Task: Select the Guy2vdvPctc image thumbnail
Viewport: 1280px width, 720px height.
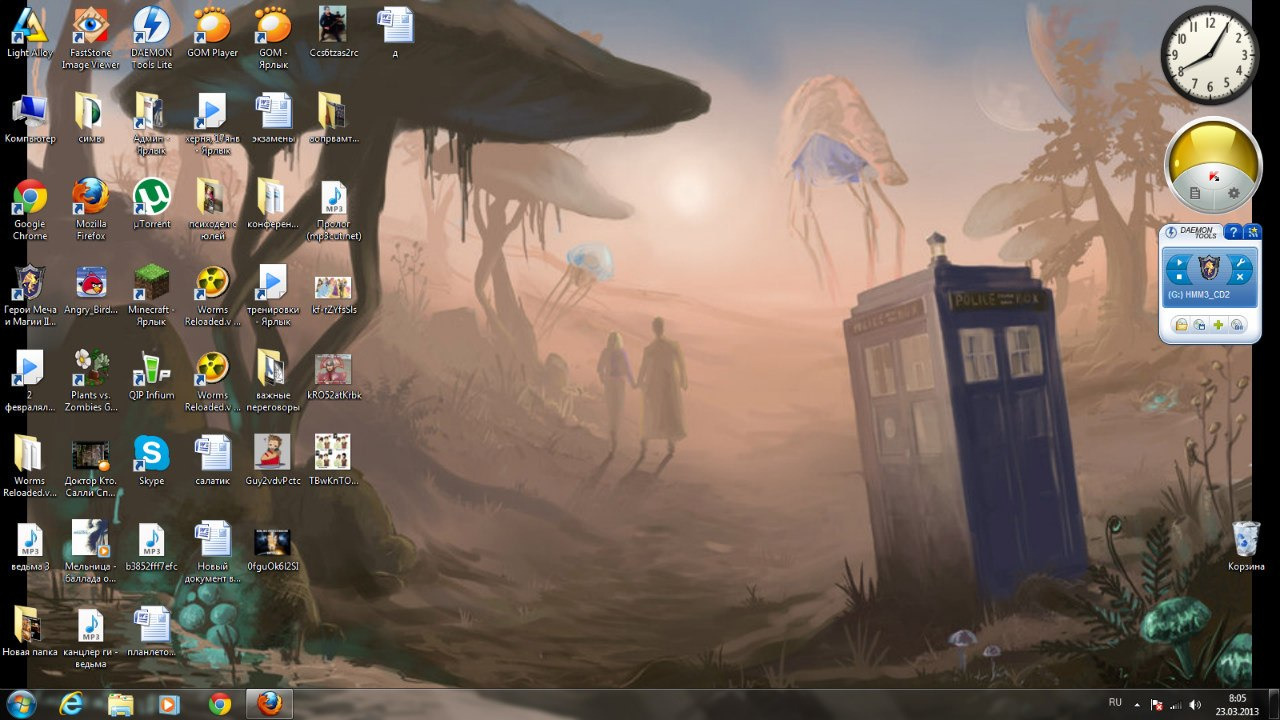Action: 273,461
